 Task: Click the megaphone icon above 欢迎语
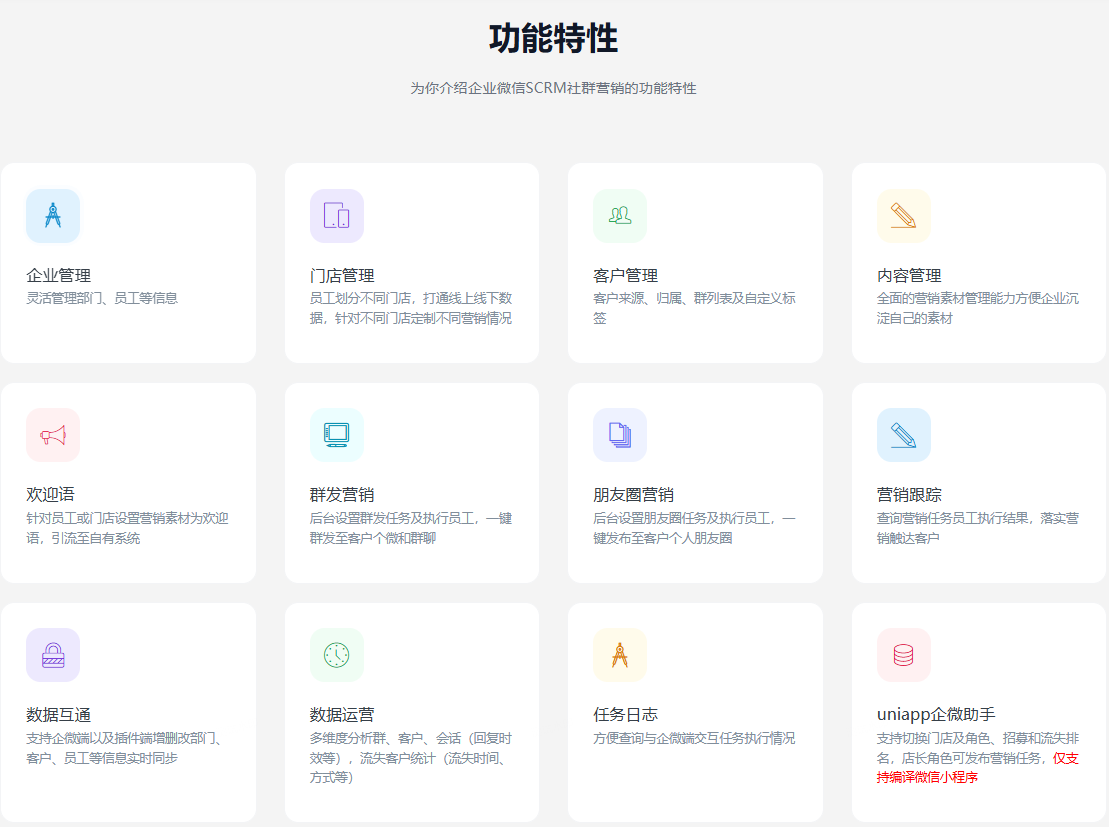53,435
